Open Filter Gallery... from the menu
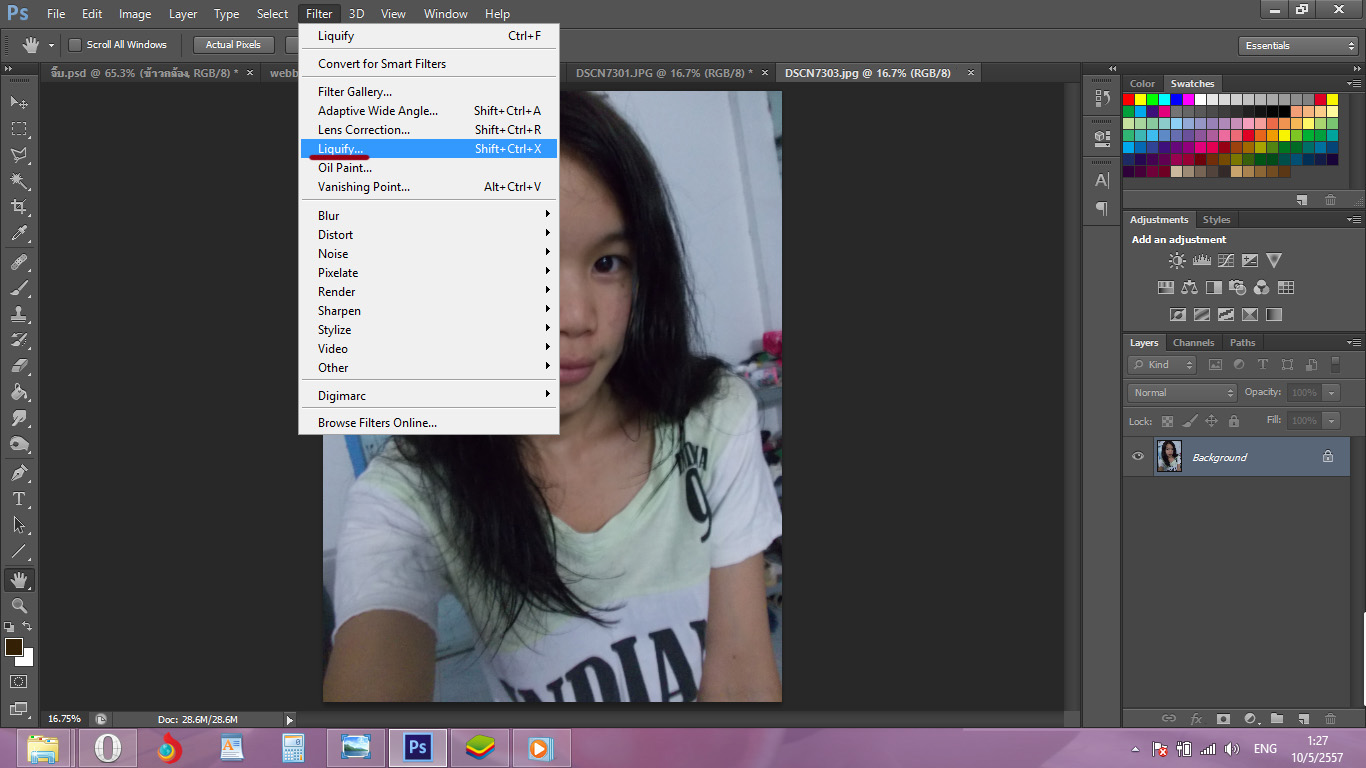1366x768 pixels. point(428,92)
